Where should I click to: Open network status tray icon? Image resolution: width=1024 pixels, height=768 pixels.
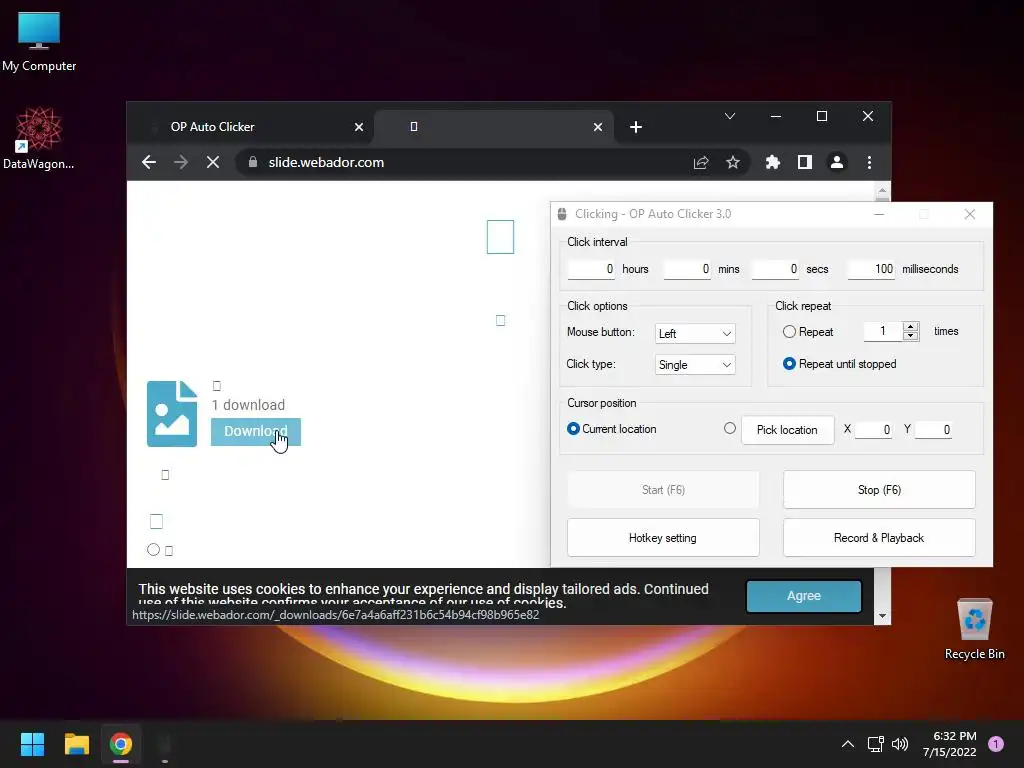coord(875,744)
